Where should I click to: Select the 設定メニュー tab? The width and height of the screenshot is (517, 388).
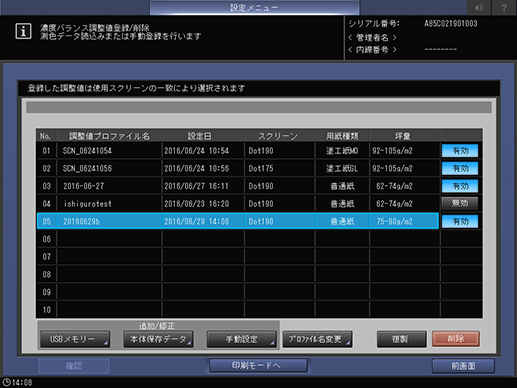(x=254, y=7)
